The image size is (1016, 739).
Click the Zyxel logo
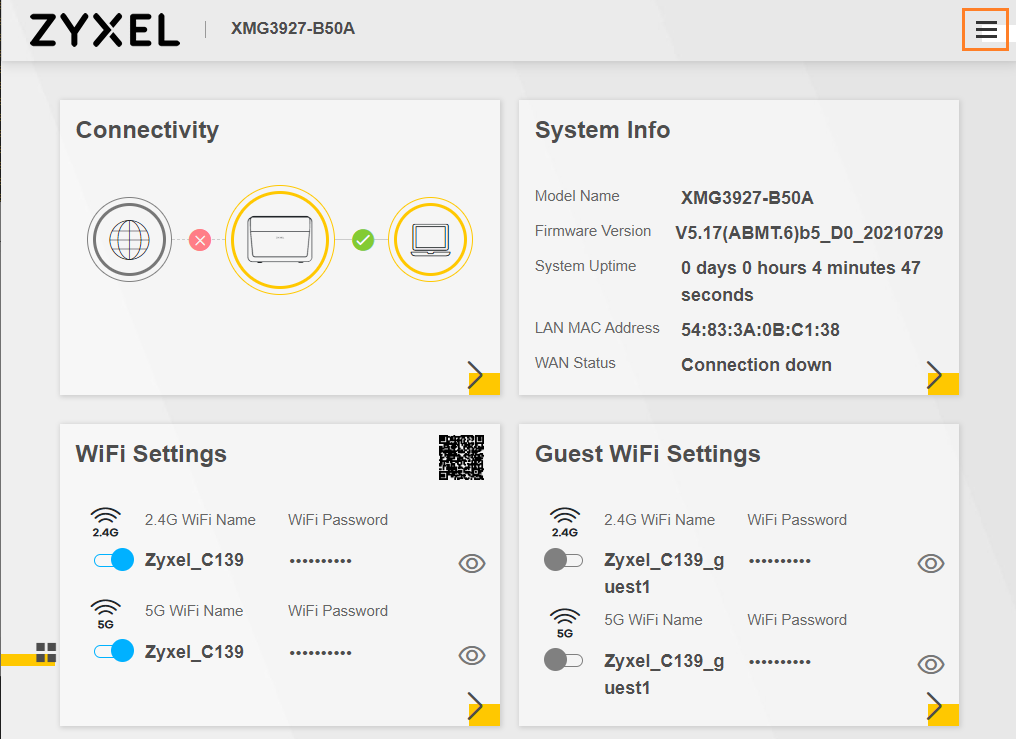[x=104, y=30]
